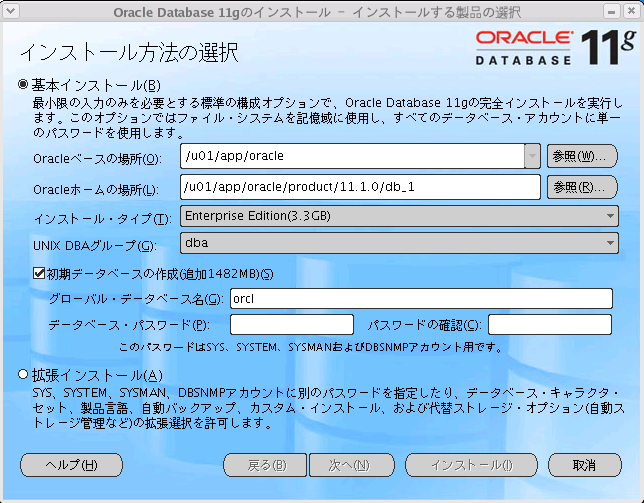
Task: Focus the データベース・パスワード input field
Action: point(292,325)
